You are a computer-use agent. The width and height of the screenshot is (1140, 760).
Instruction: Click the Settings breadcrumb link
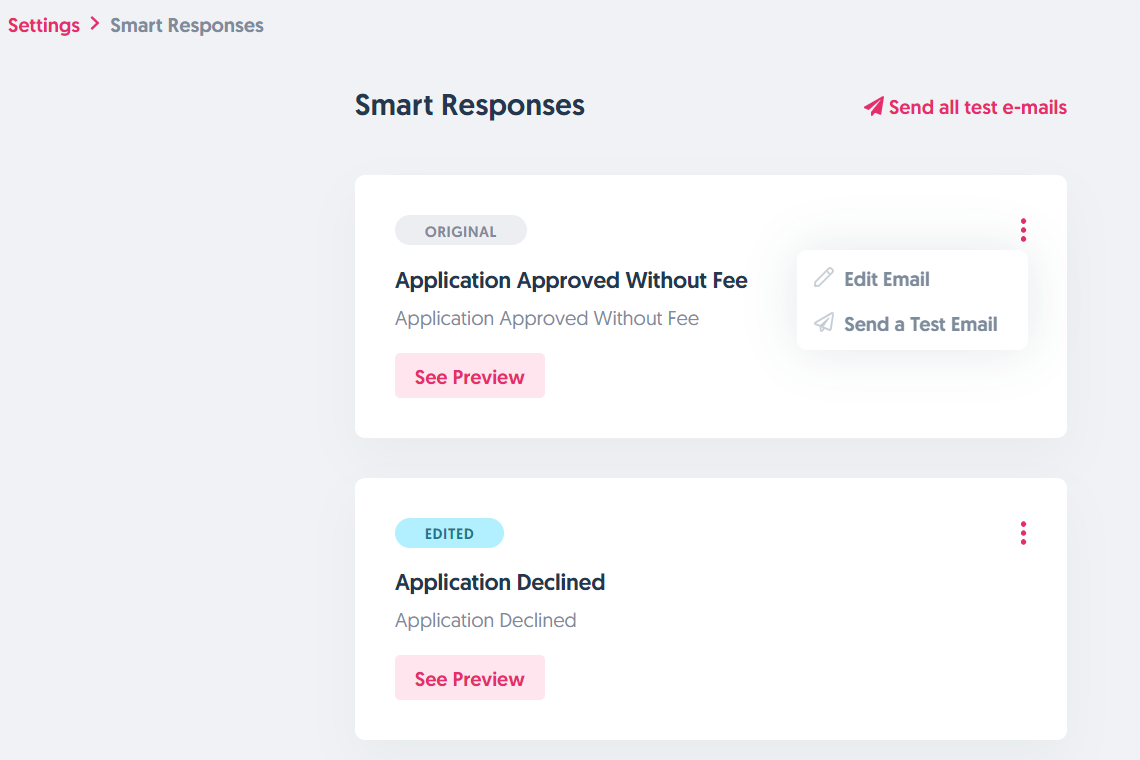[x=44, y=26]
